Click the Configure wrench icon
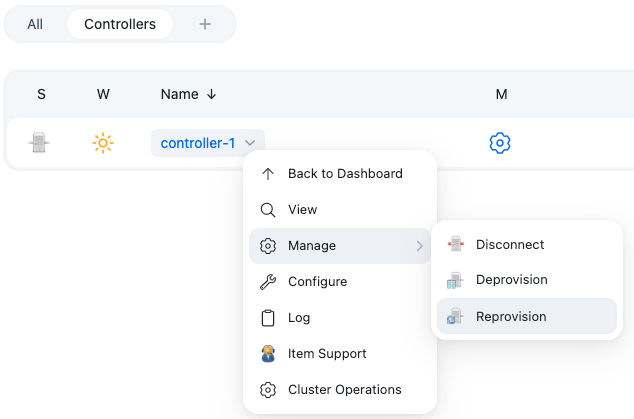The height and width of the screenshot is (419, 634). [267, 282]
